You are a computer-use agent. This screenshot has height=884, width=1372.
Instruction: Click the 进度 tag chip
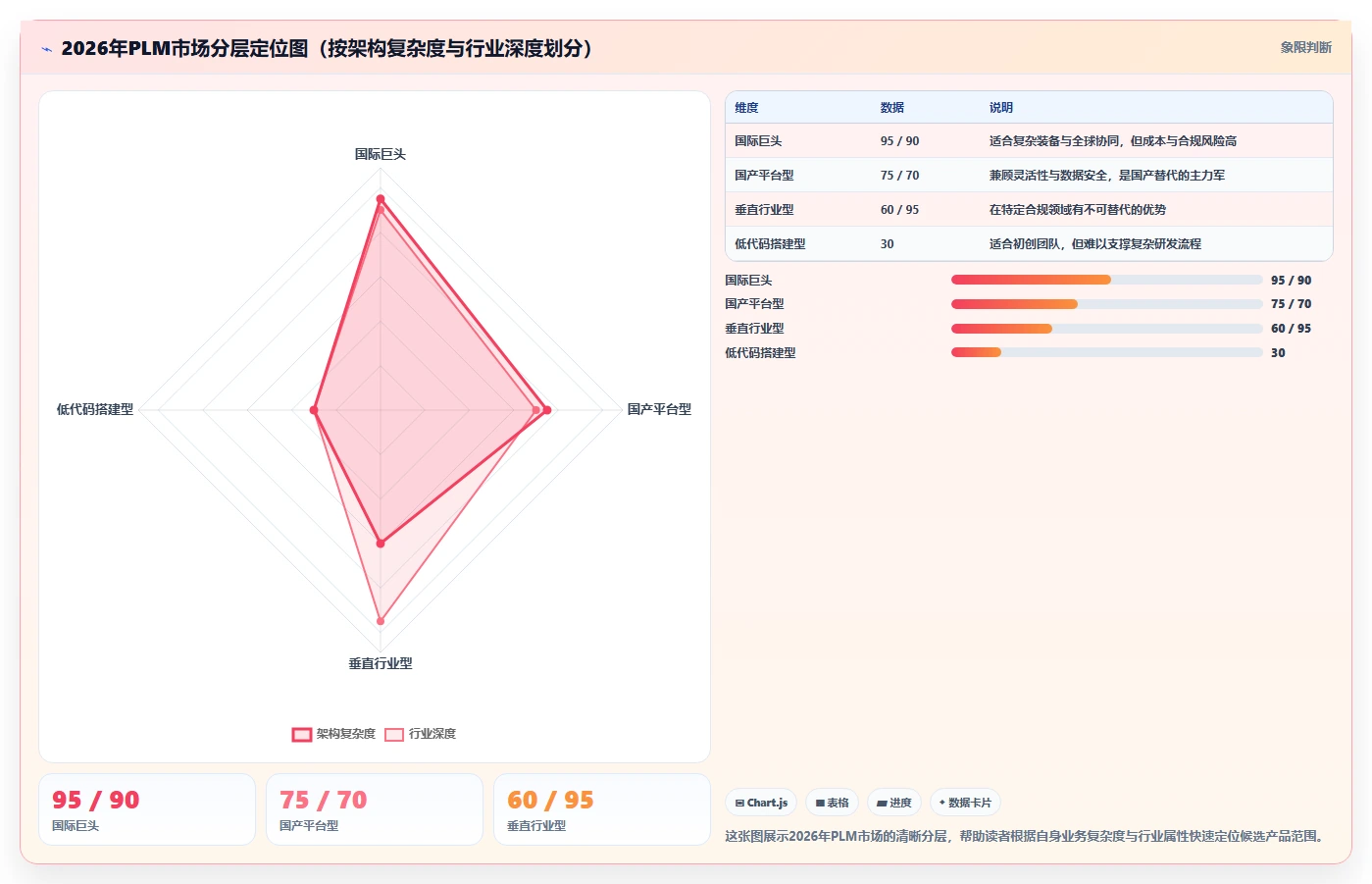[894, 803]
